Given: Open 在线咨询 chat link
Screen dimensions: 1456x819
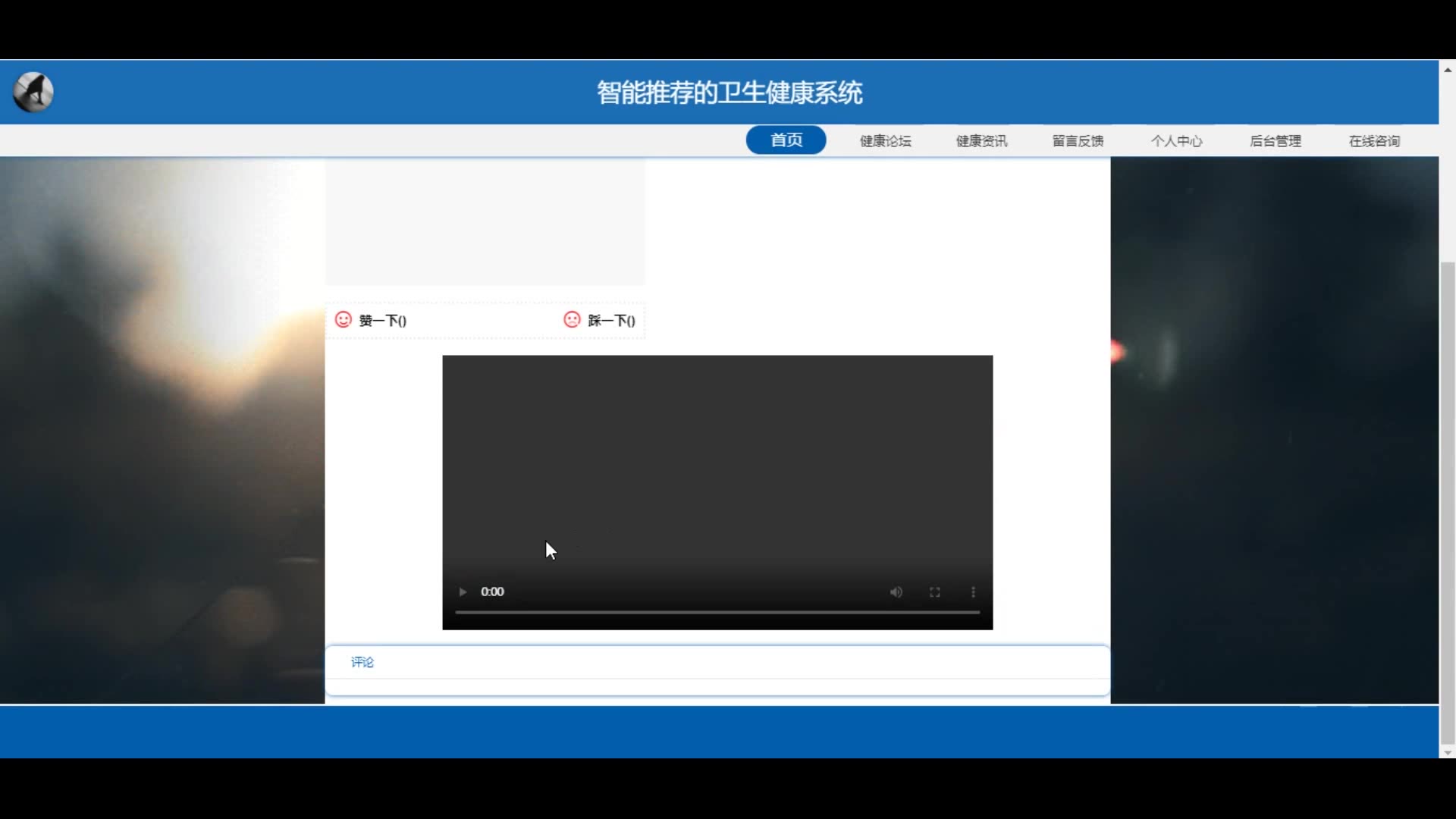Looking at the screenshot, I should point(1374,141).
